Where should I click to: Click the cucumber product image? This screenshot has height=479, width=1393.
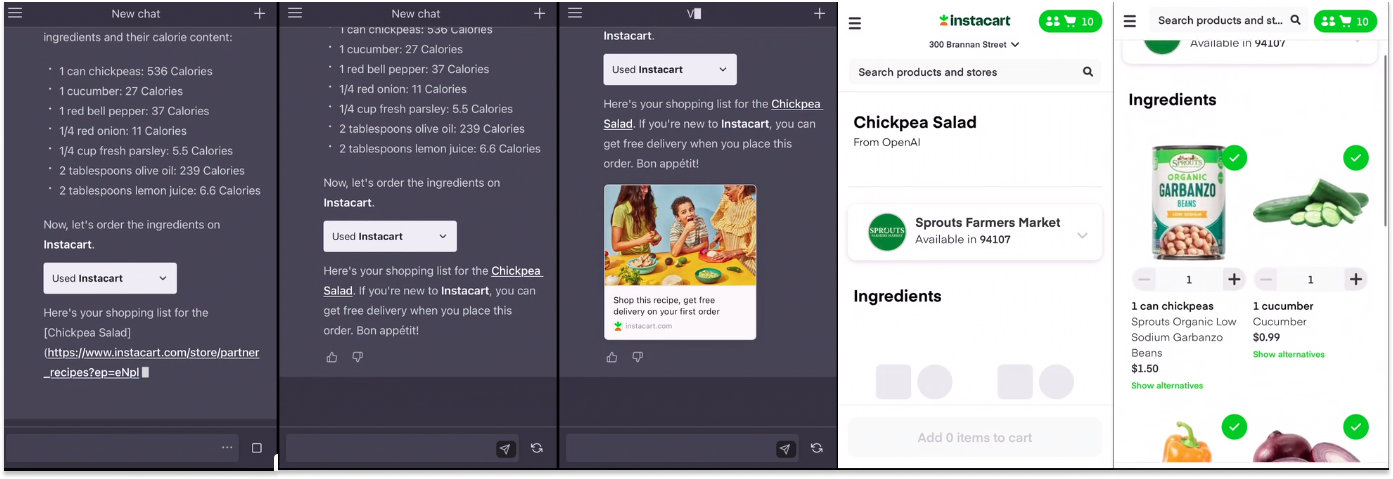pos(1311,202)
